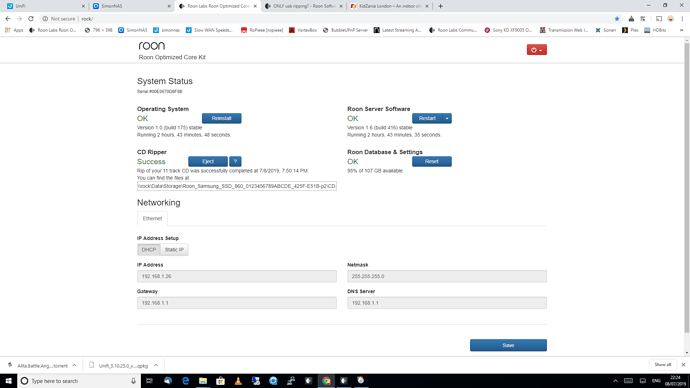Click the CD Ripper help question mark
The image size is (690, 388).
tap(235, 161)
